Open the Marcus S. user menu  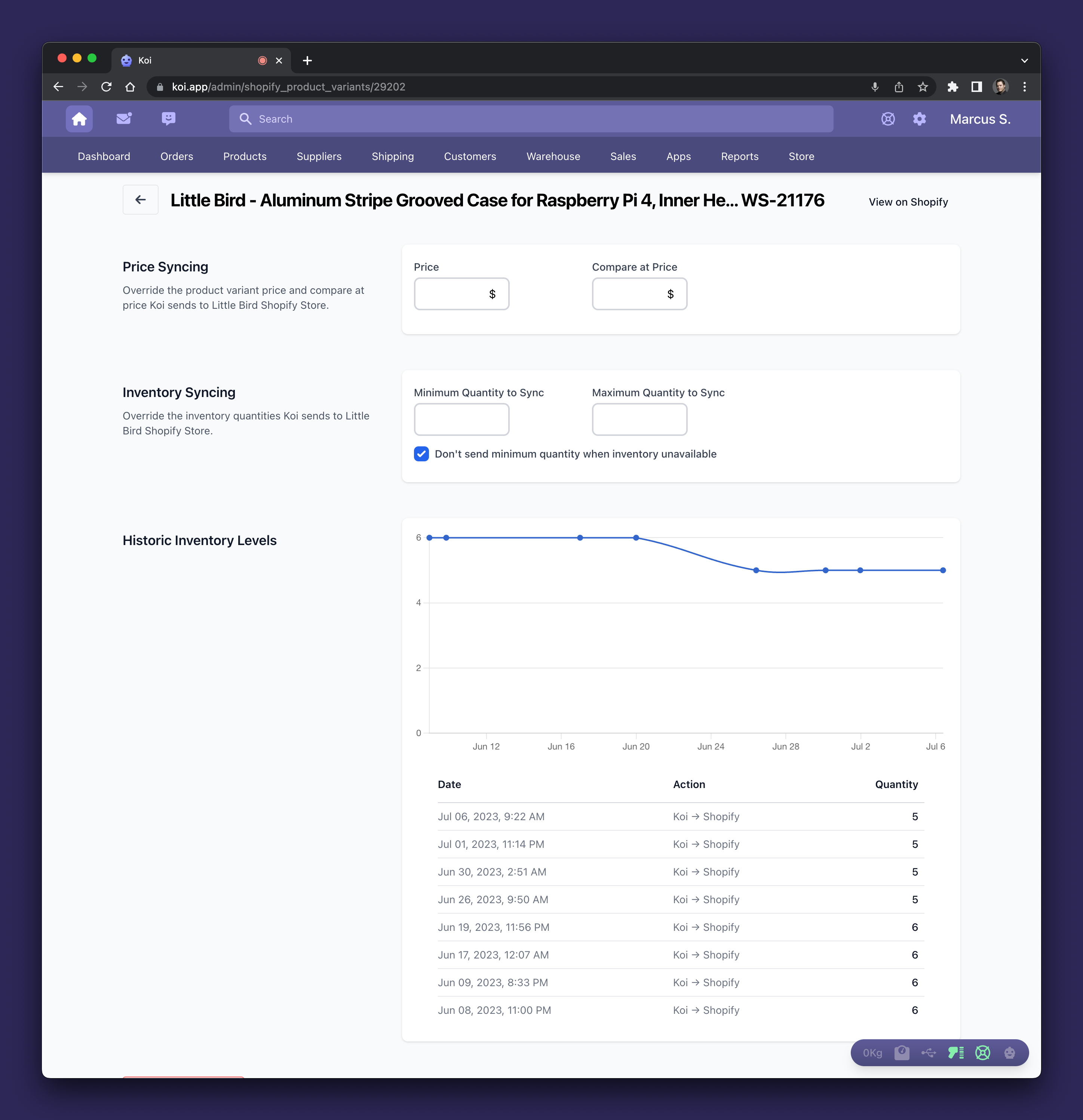pos(979,119)
